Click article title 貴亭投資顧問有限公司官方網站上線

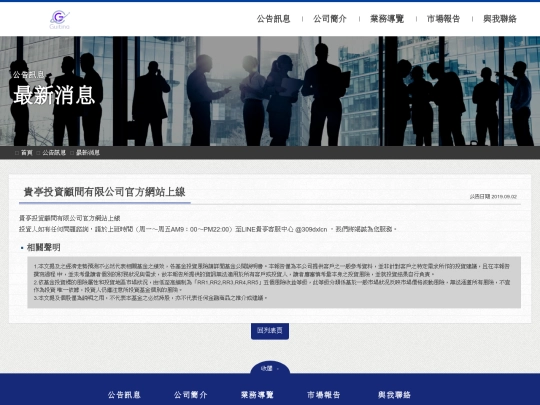pyautogui.click(x=105, y=192)
